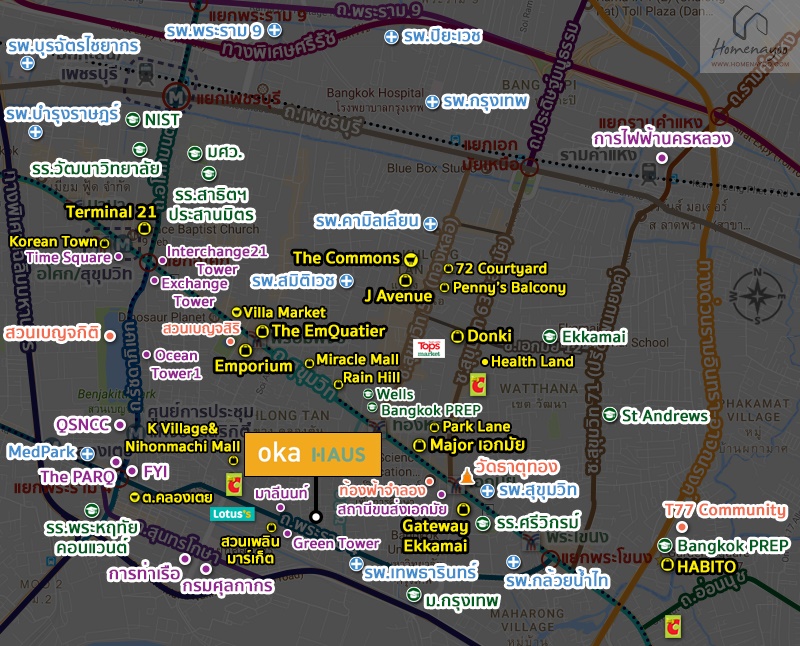
Task: Click the Ekkamai school icon
Action: [549, 336]
